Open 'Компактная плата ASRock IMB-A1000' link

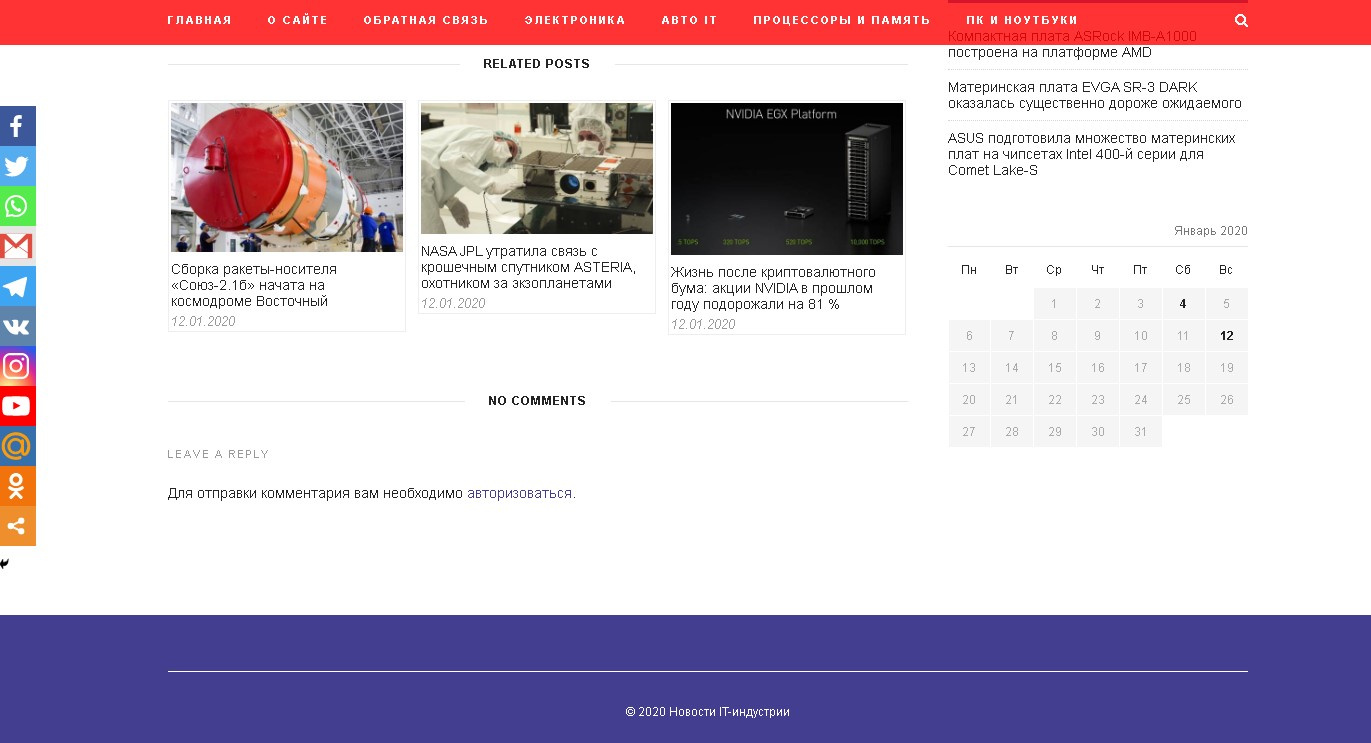click(1072, 44)
